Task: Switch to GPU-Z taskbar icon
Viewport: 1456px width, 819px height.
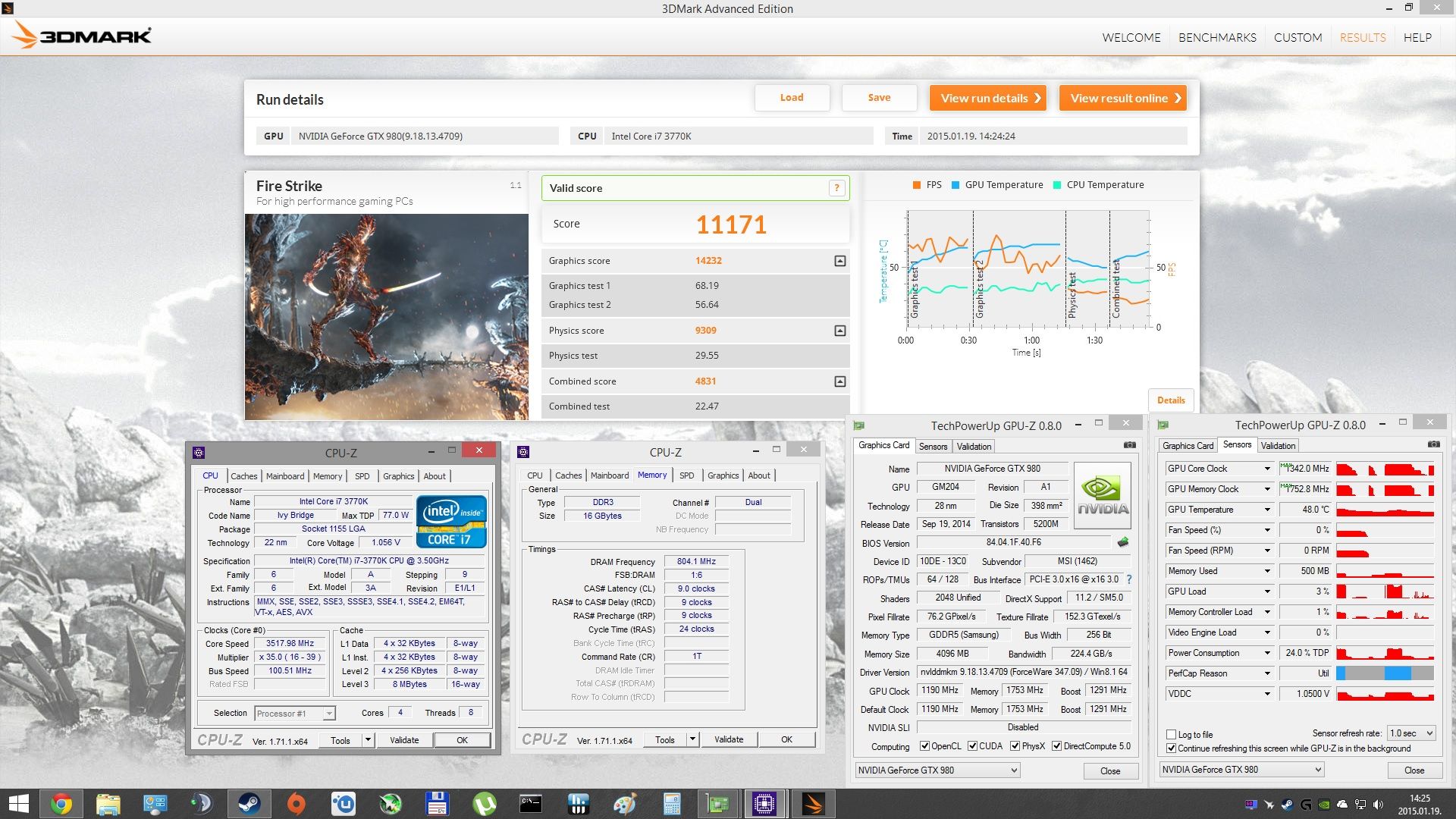Action: click(x=717, y=804)
